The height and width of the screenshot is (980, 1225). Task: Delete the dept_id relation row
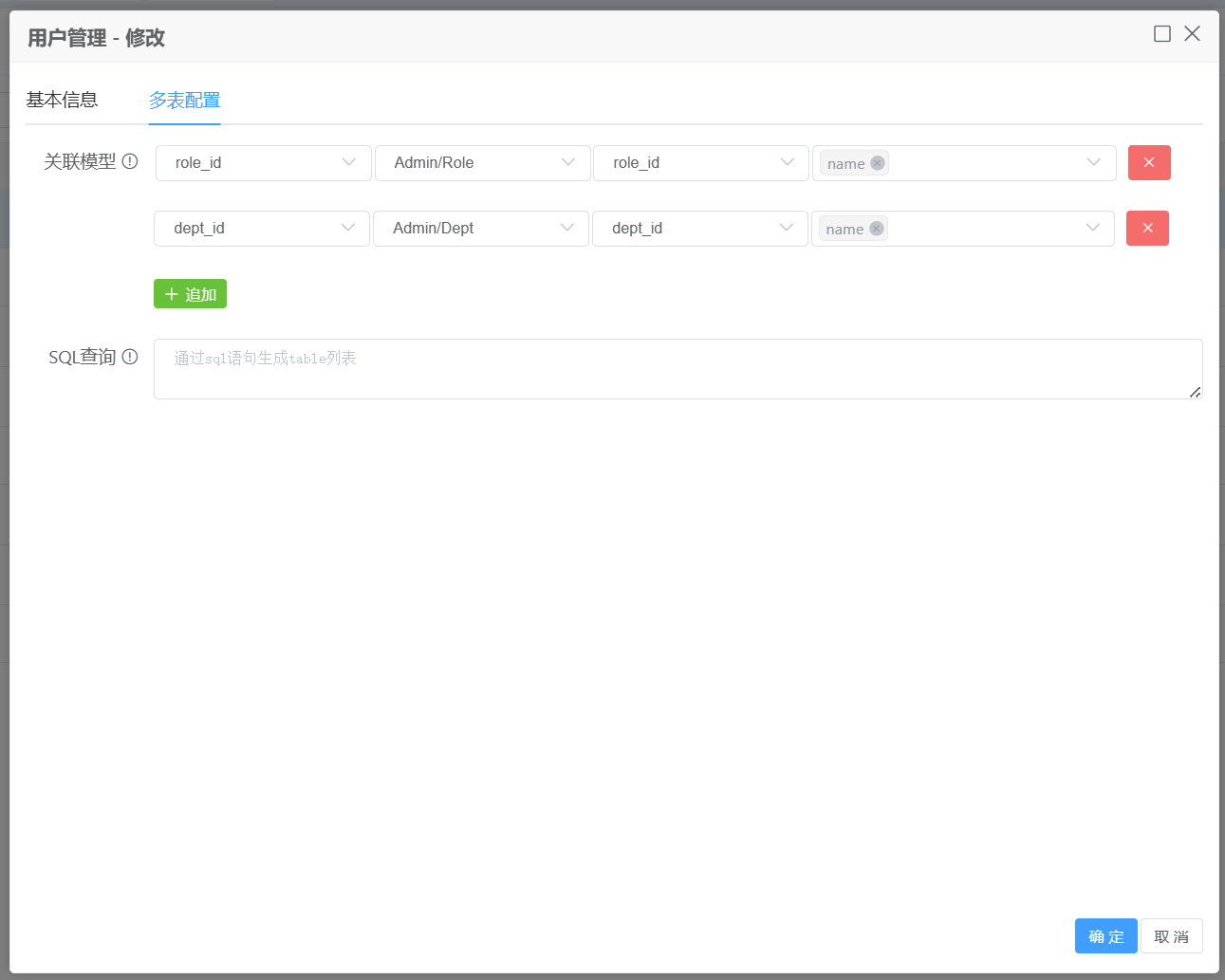click(x=1146, y=228)
